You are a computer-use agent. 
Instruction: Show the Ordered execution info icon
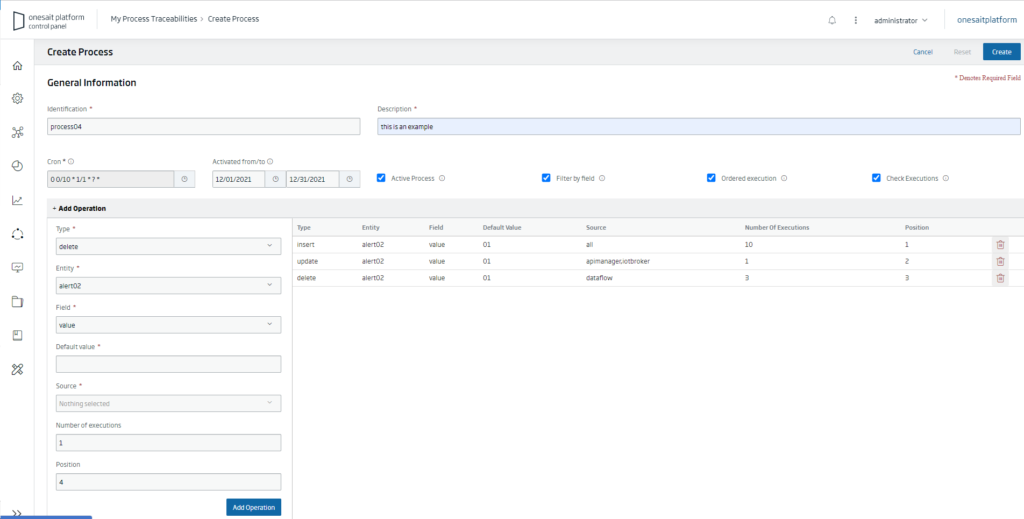[784, 178]
